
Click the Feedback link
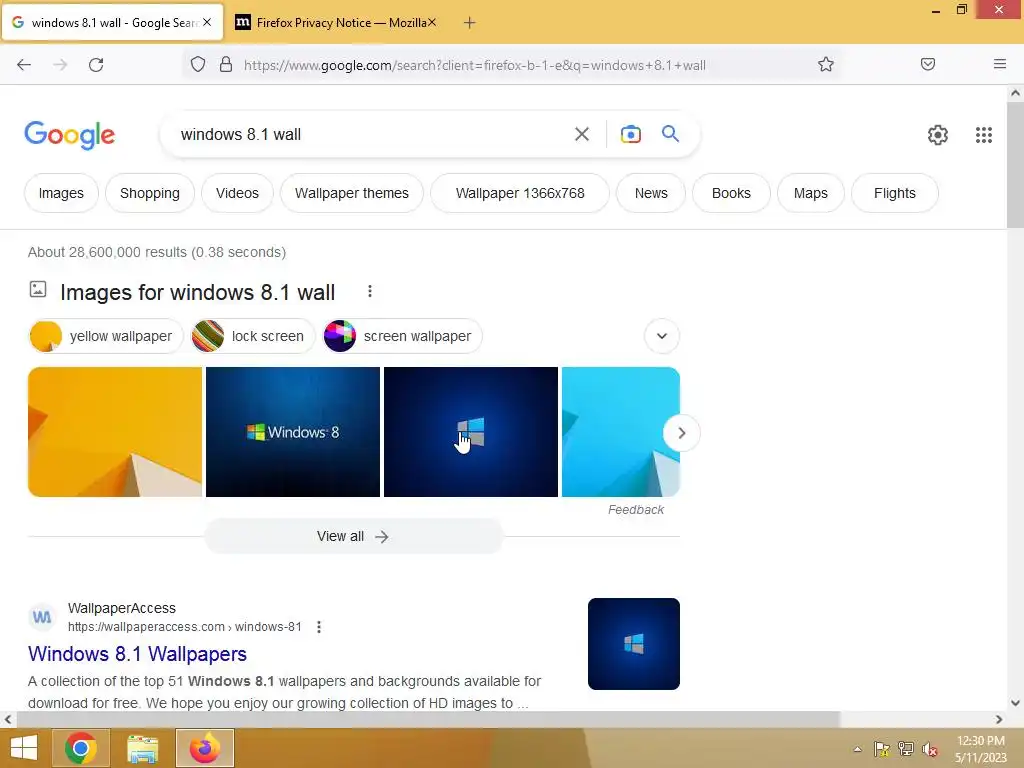click(x=635, y=509)
